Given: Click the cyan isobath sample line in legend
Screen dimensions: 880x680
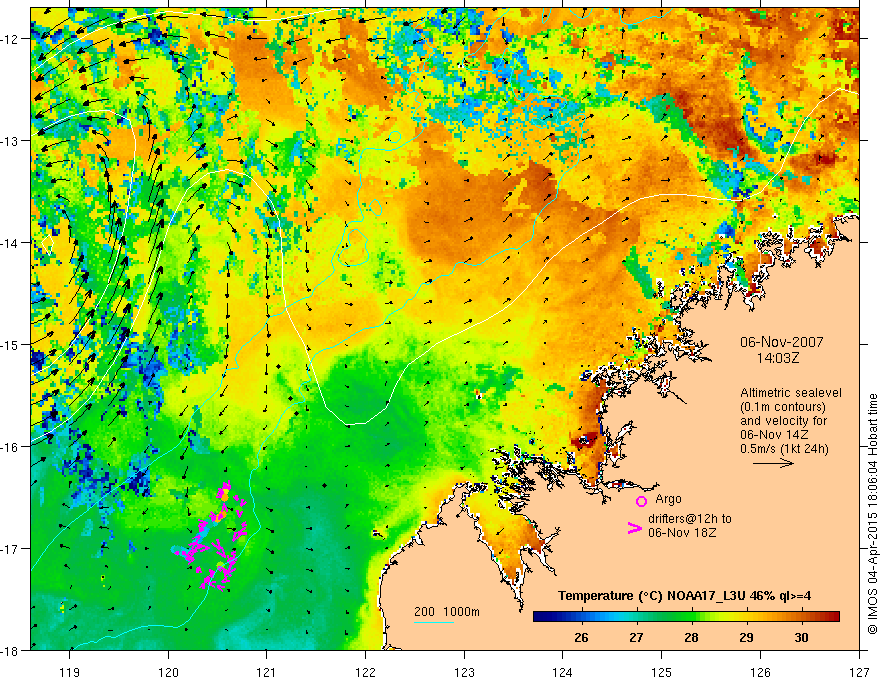Looking at the screenshot, I should [434, 622].
